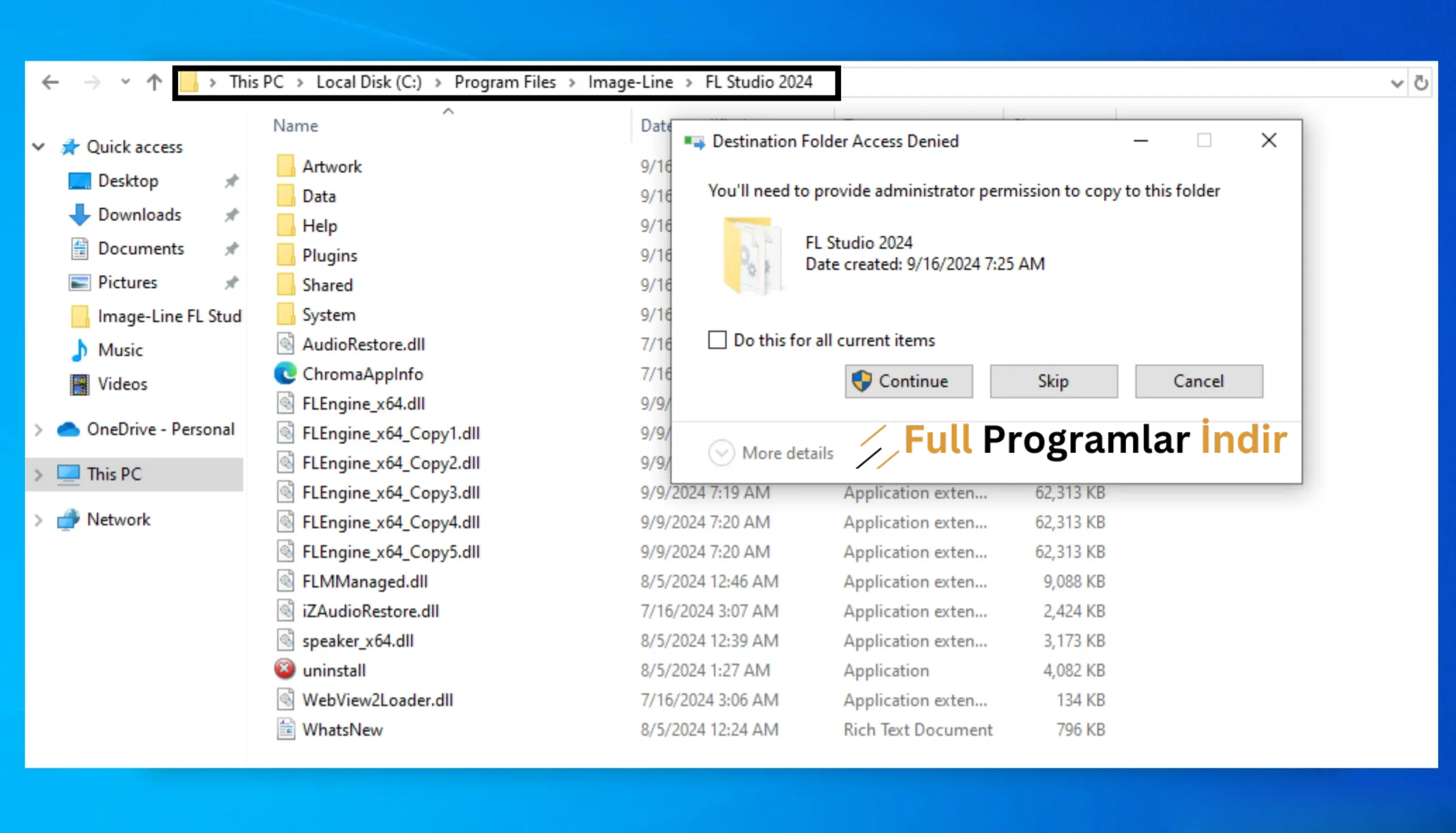Select the FLEngine_x64_Copy2.dll file icon

tap(286, 463)
